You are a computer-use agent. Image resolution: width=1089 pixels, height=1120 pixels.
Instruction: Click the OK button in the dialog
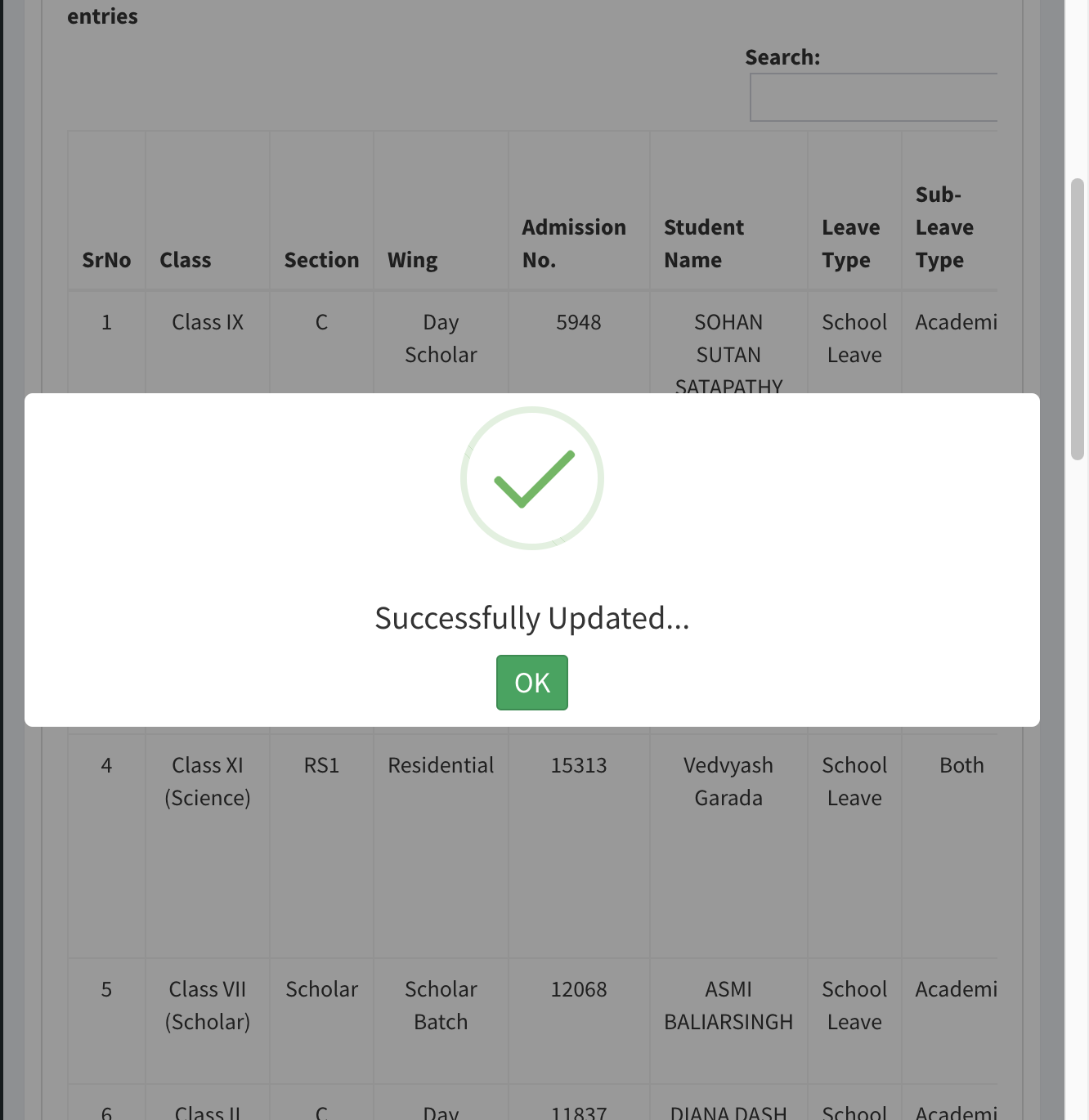point(531,683)
